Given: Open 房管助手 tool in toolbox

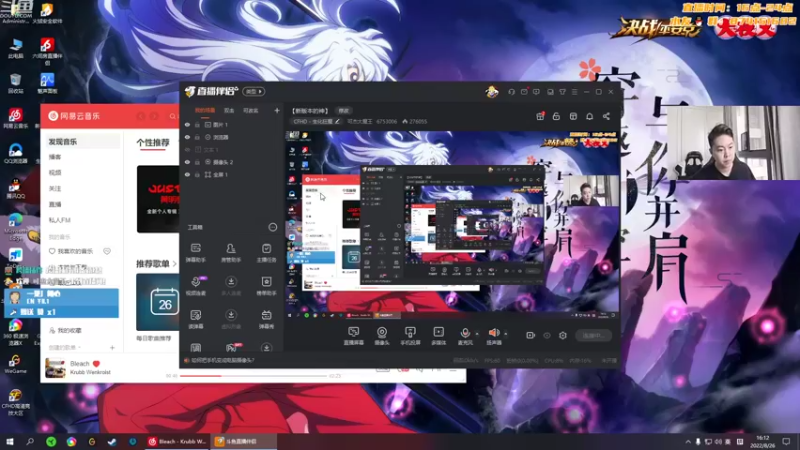Looking at the screenshot, I should coord(231,252).
